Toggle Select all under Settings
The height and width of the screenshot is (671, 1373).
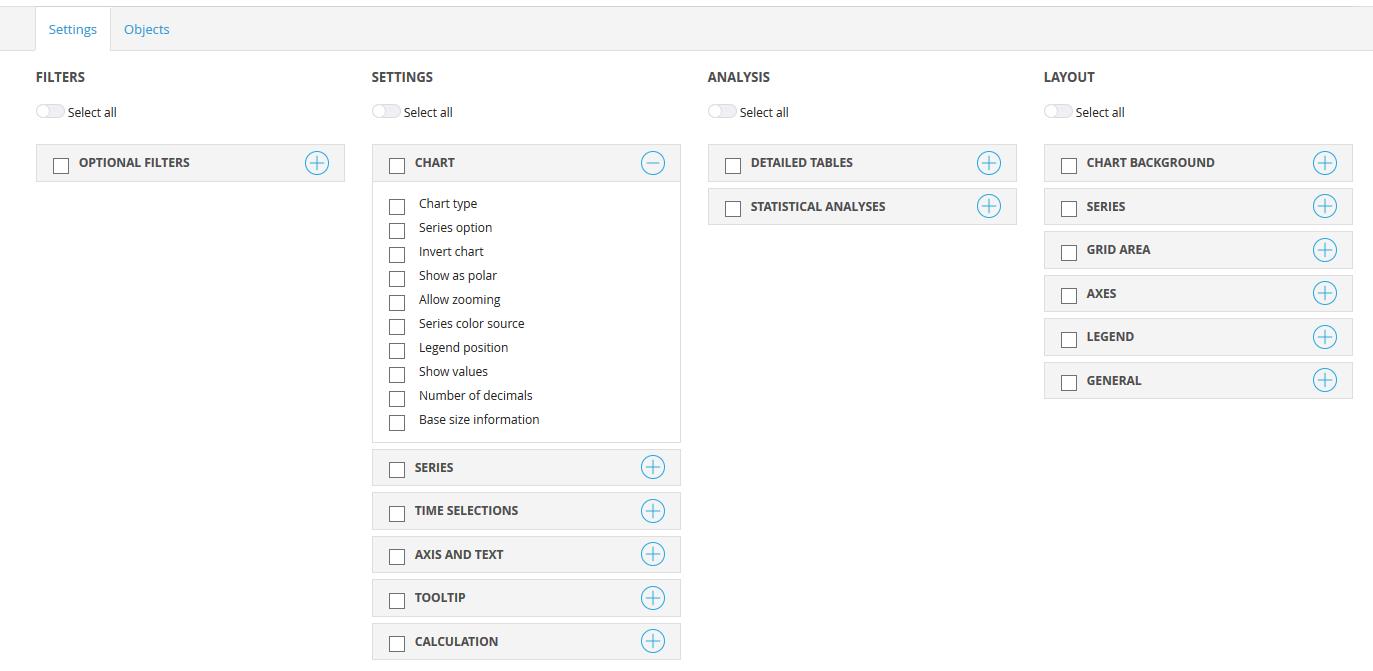tap(386, 111)
